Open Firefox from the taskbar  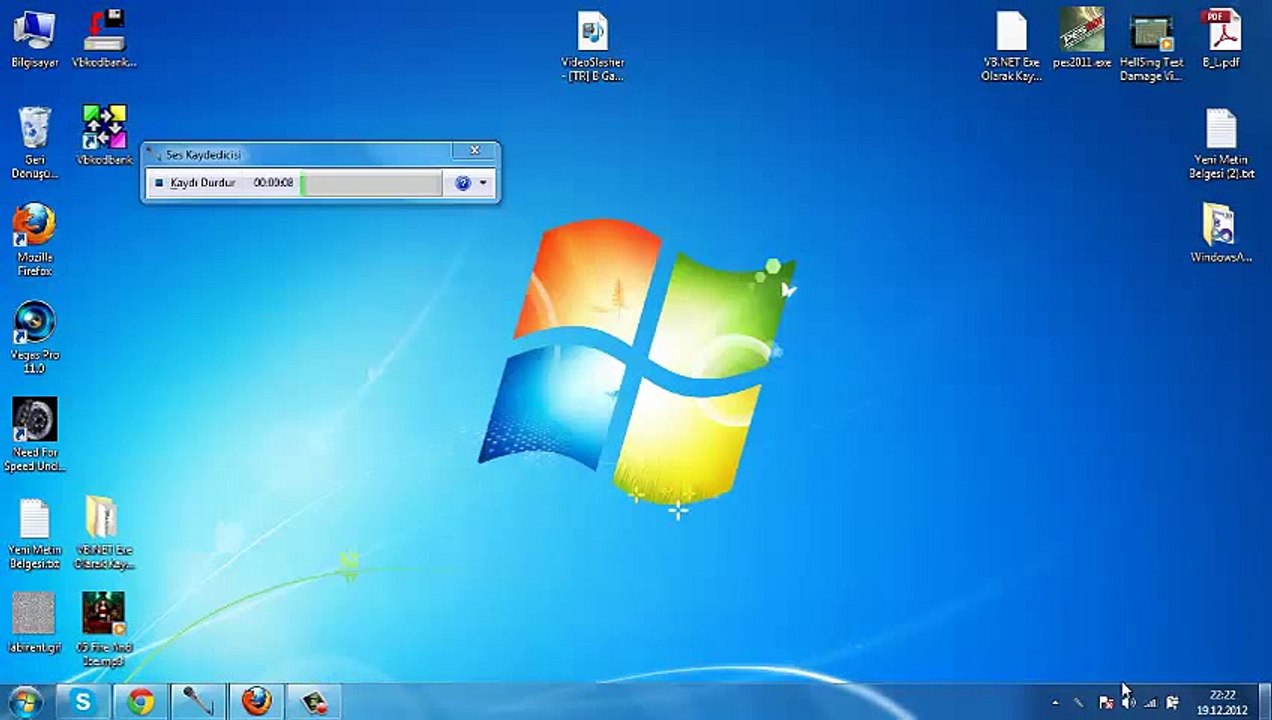coord(256,702)
